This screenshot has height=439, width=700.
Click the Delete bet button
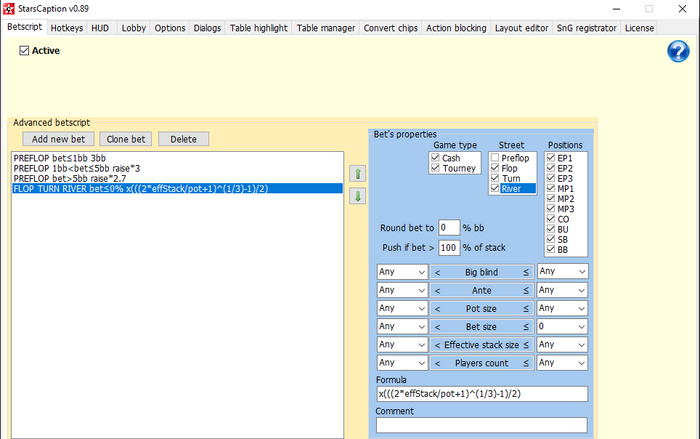click(183, 139)
